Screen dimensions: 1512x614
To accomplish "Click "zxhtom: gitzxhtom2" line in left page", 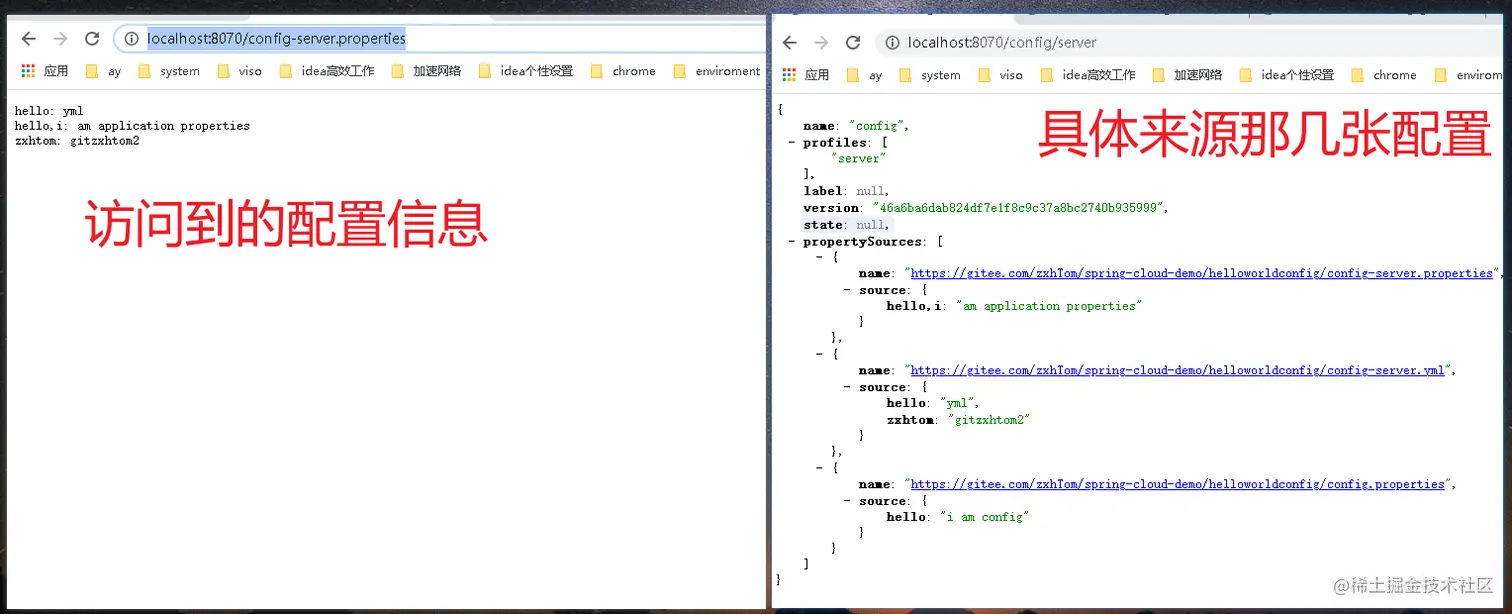I will (77, 141).
